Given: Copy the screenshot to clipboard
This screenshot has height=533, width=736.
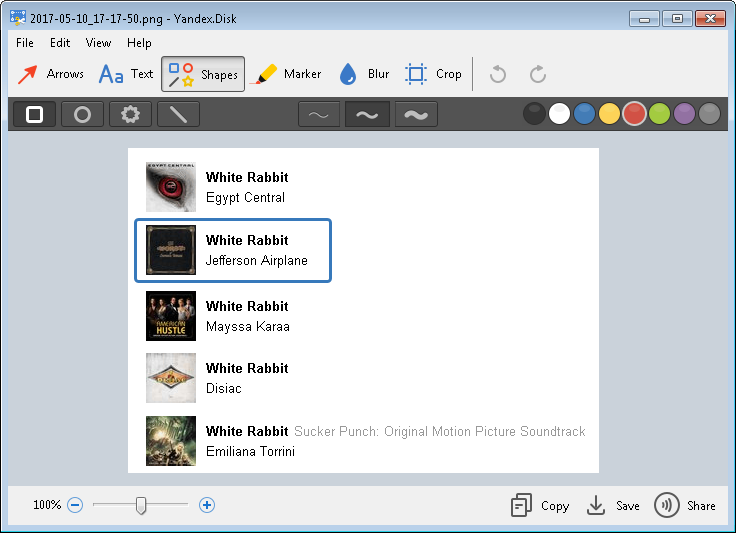Looking at the screenshot, I should pos(540,505).
